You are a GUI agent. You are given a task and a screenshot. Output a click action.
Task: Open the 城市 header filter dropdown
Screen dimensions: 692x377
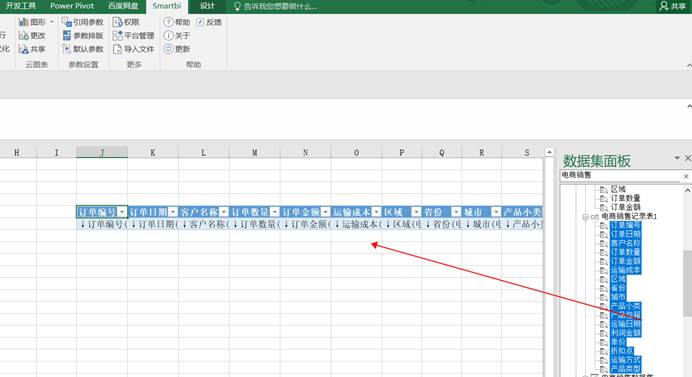(x=496, y=212)
